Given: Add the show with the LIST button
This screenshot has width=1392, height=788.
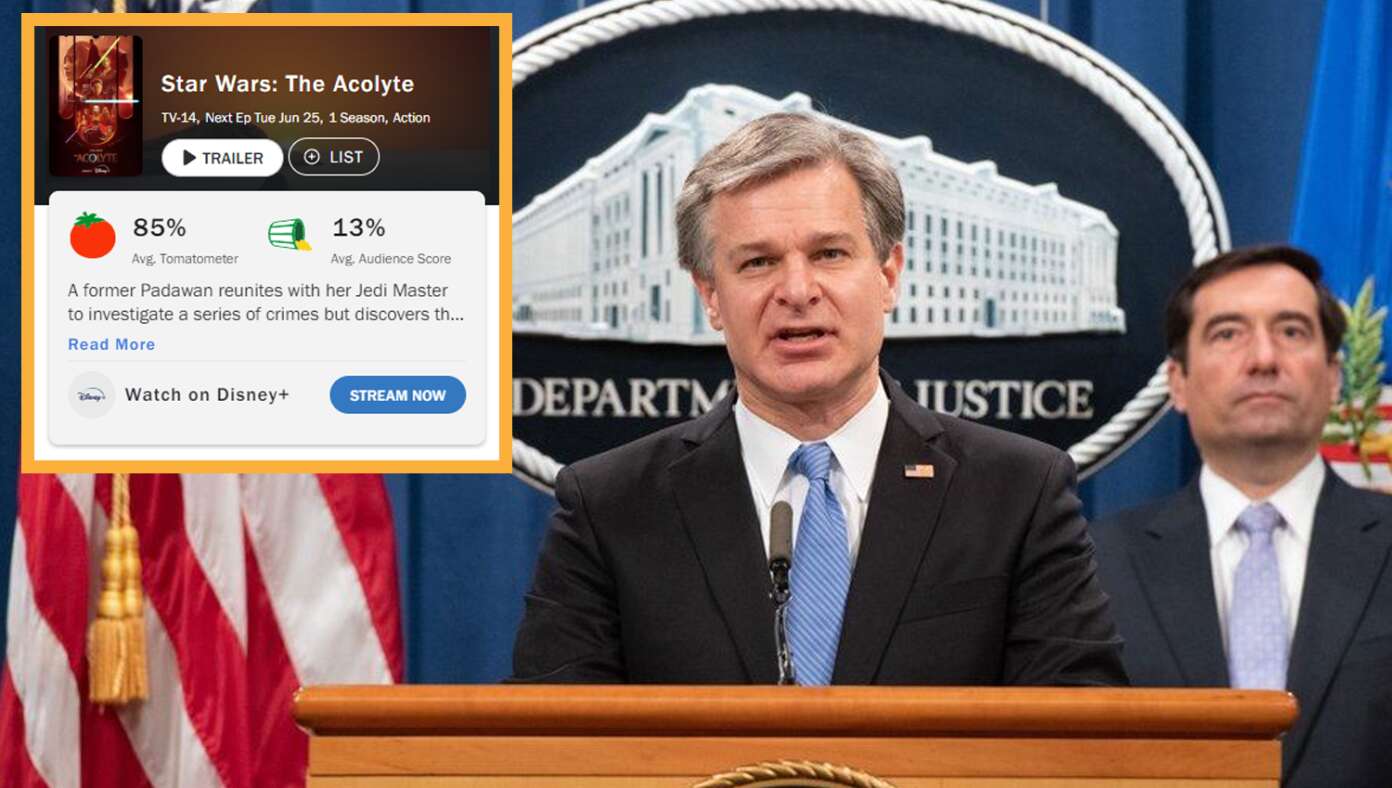Looking at the screenshot, I should (334, 157).
